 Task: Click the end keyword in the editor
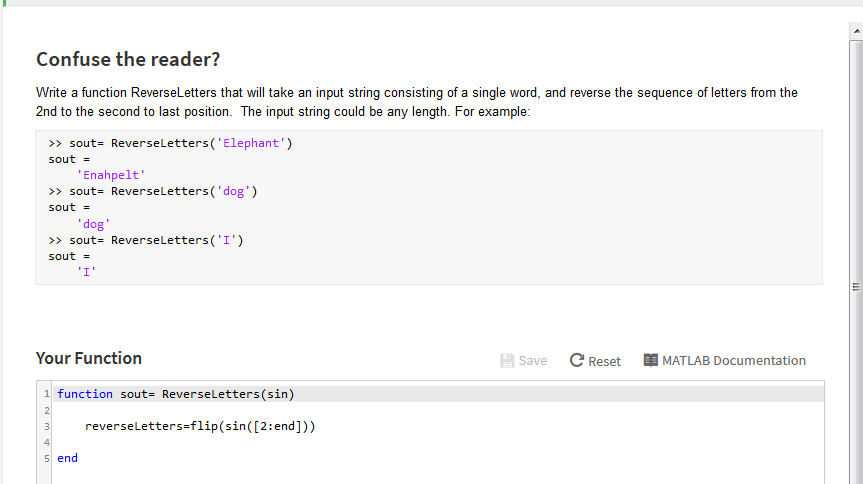[67, 458]
